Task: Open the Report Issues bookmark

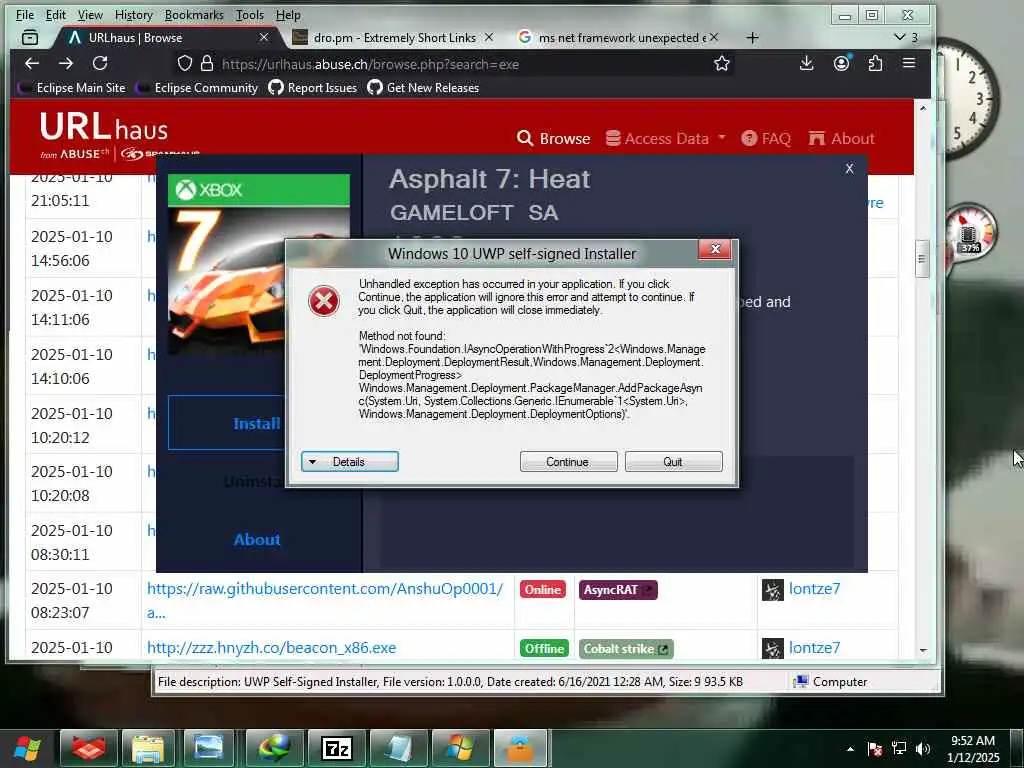Action: (313, 88)
